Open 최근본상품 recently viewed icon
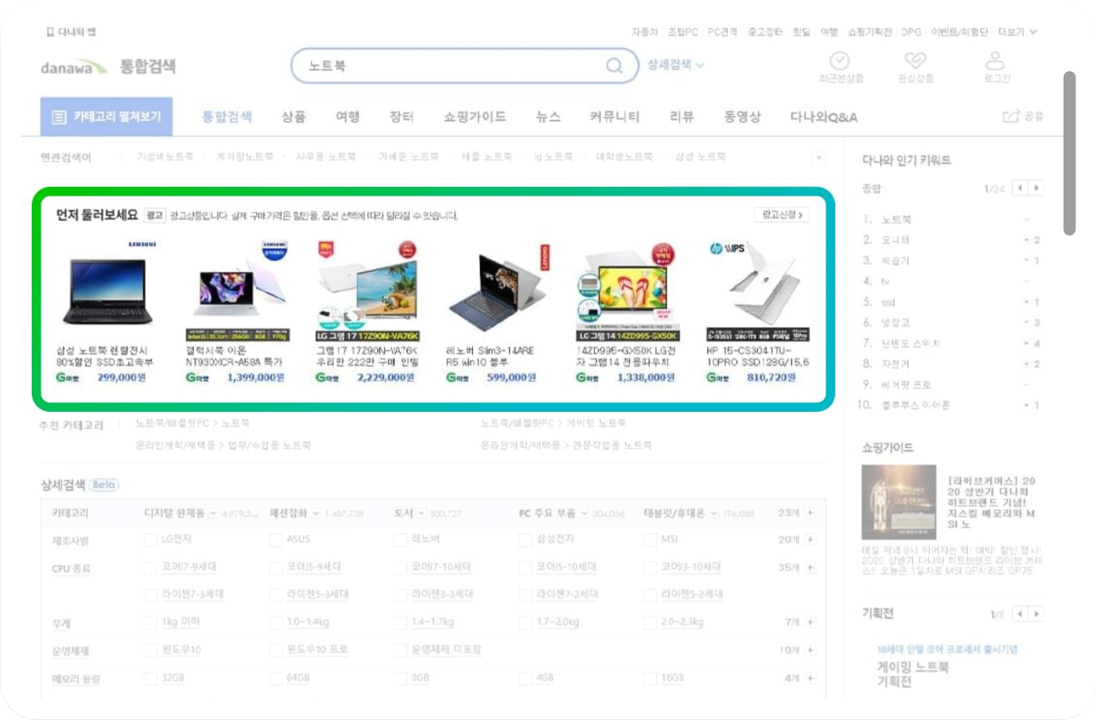1096x720 pixels. pyautogui.click(x=839, y=61)
